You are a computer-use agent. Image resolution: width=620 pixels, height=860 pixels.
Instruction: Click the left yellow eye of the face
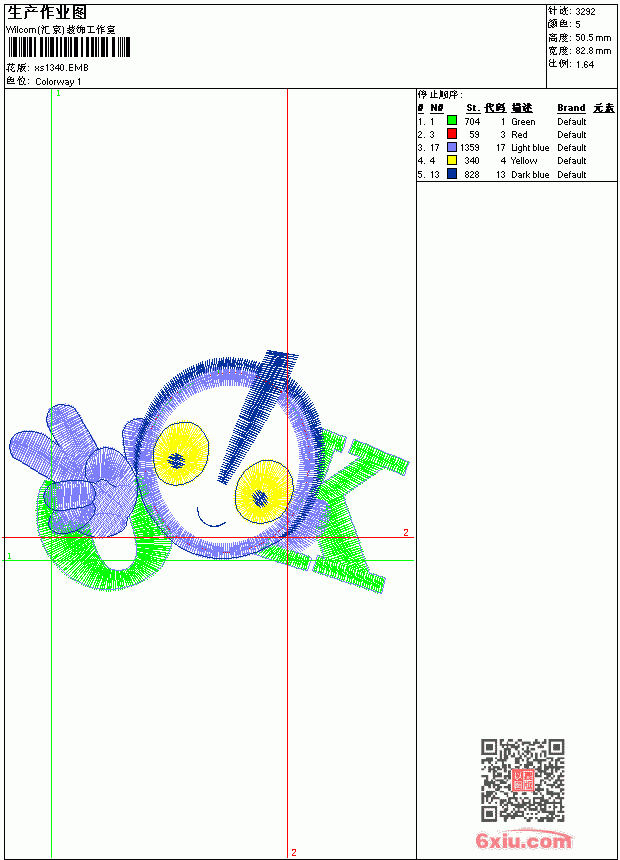point(182,453)
